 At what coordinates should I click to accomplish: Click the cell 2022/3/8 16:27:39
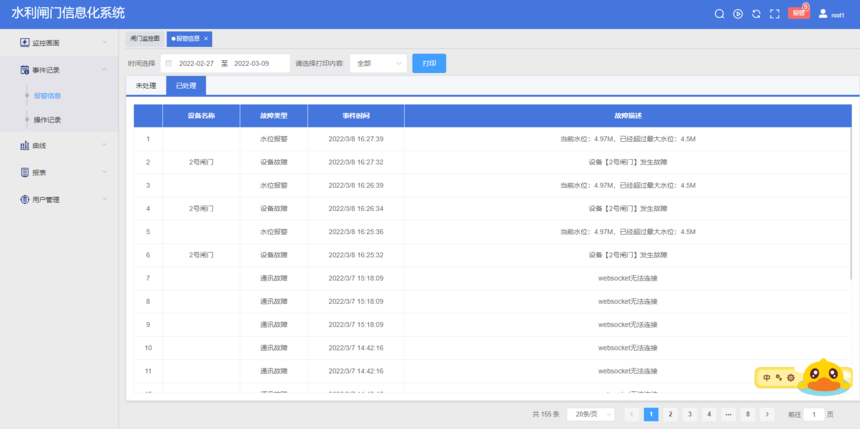pyautogui.click(x=356, y=139)
